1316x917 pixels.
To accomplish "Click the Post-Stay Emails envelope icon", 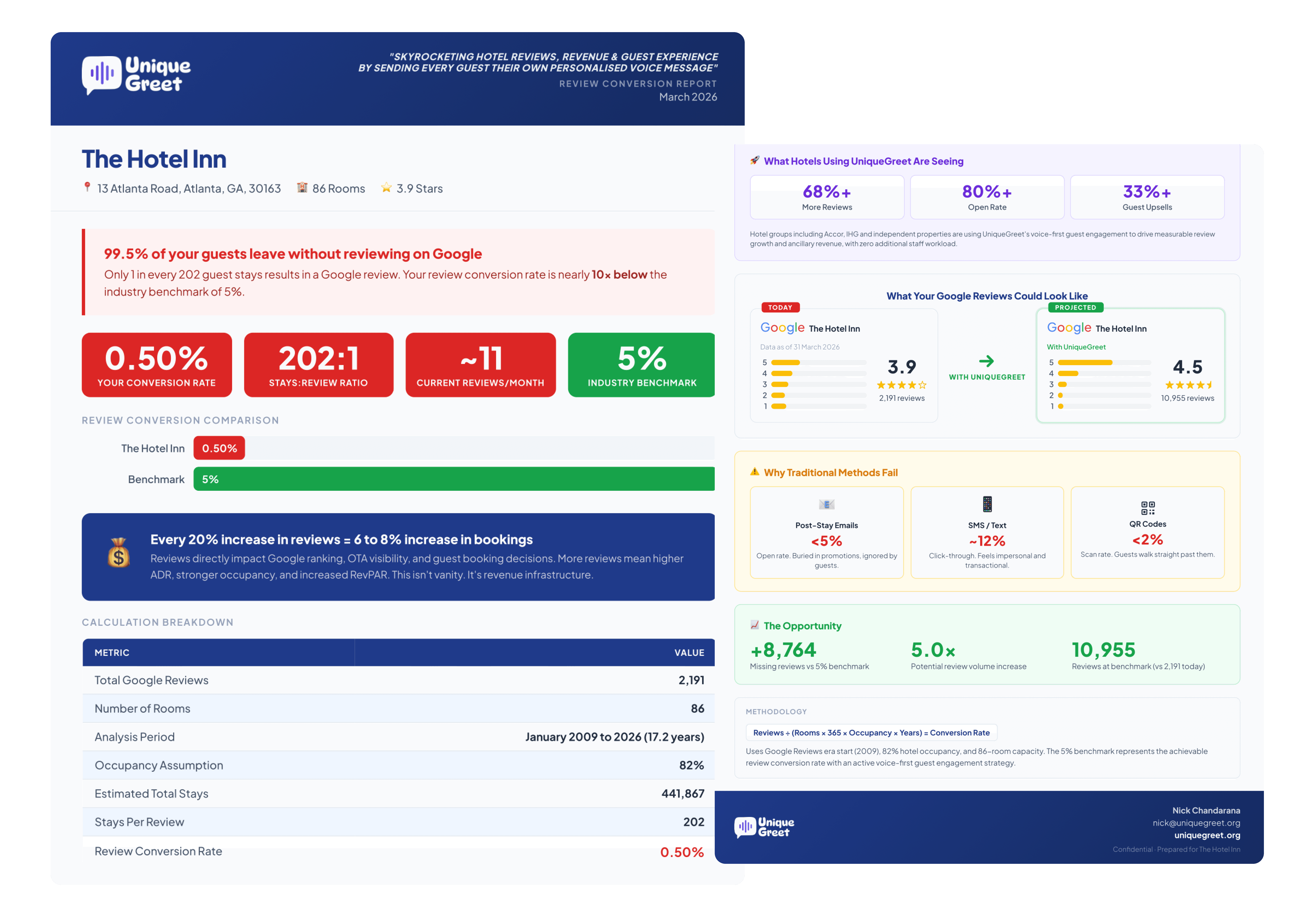I will click(x=826, y=505).
